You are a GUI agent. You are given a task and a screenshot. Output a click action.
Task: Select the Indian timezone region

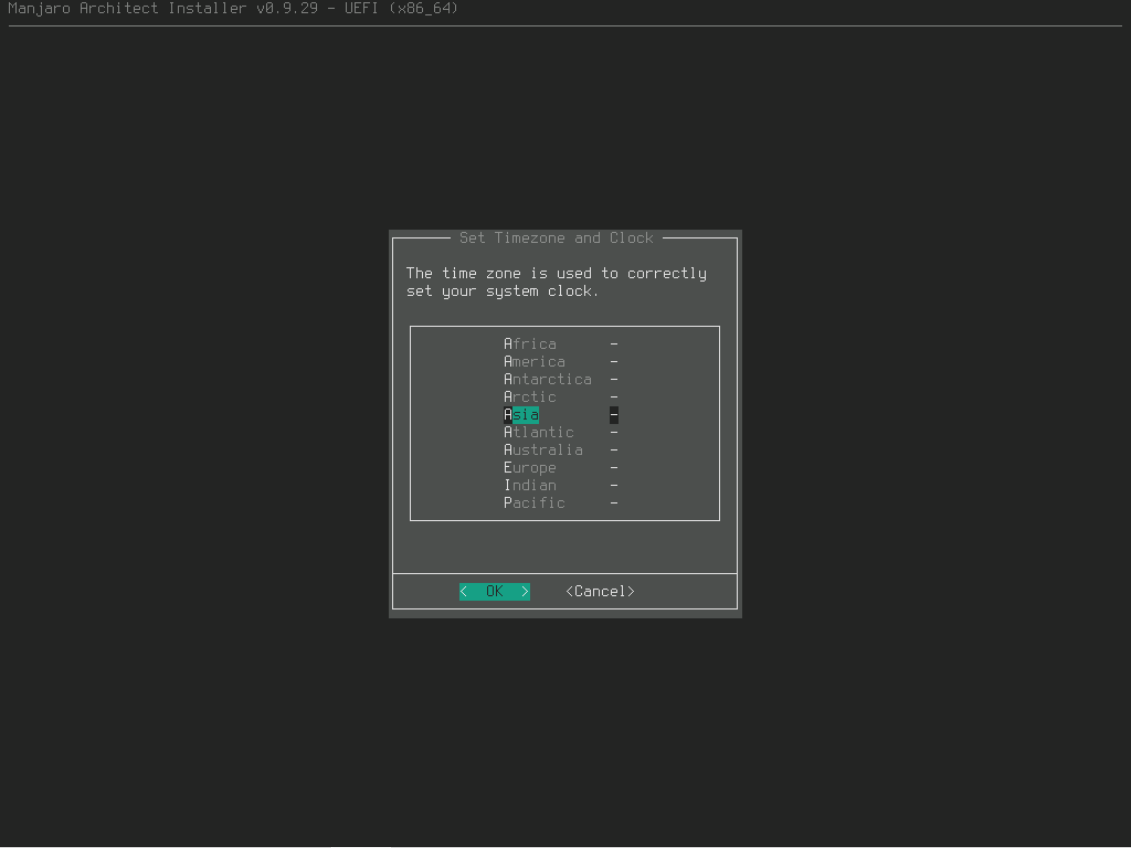[530, 486]
